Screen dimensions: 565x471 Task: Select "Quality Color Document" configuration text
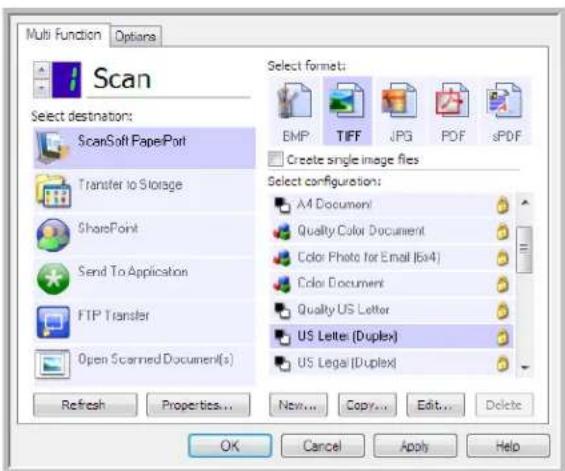pos(361,231)
